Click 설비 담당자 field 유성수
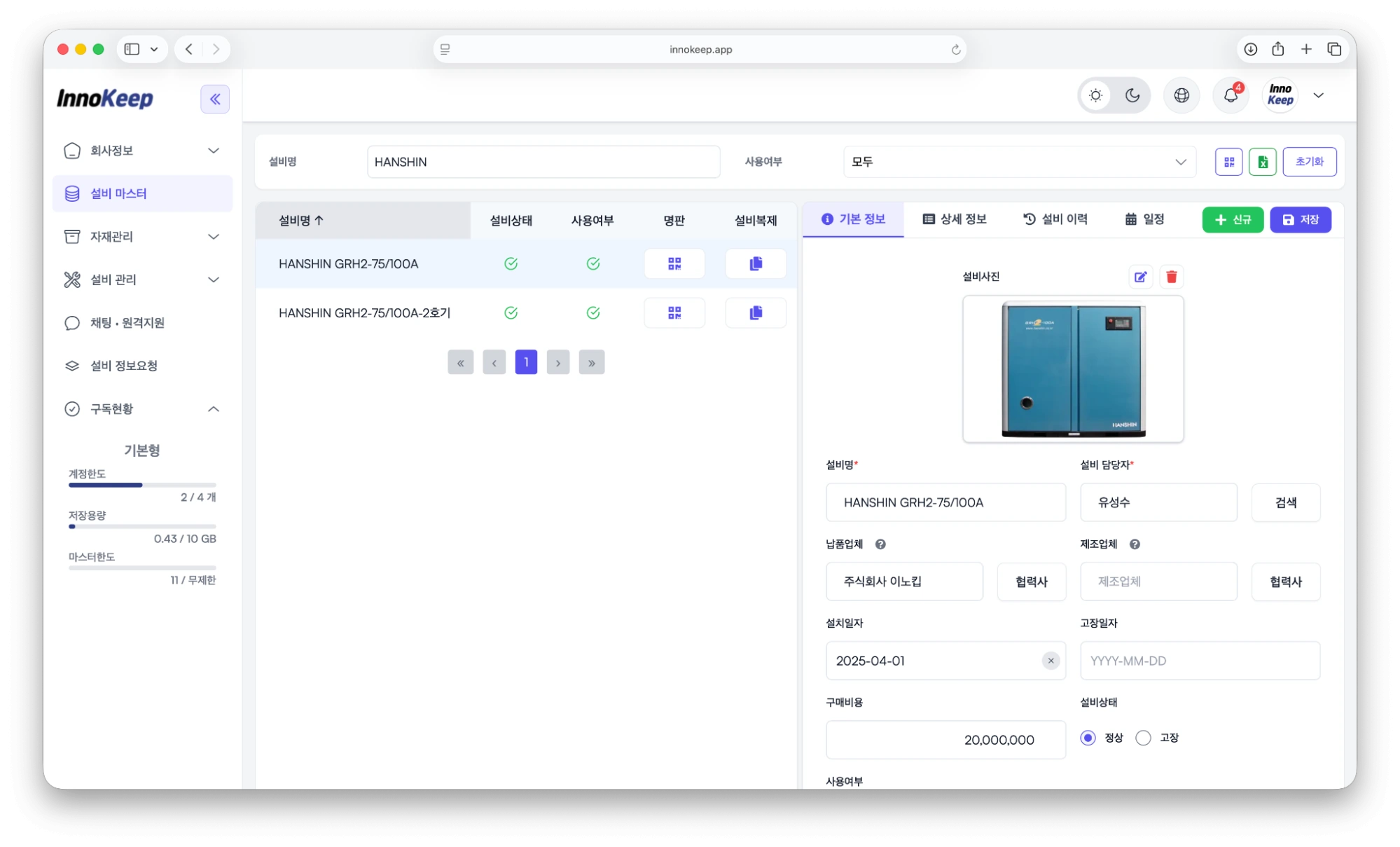 click(1158, 502)
